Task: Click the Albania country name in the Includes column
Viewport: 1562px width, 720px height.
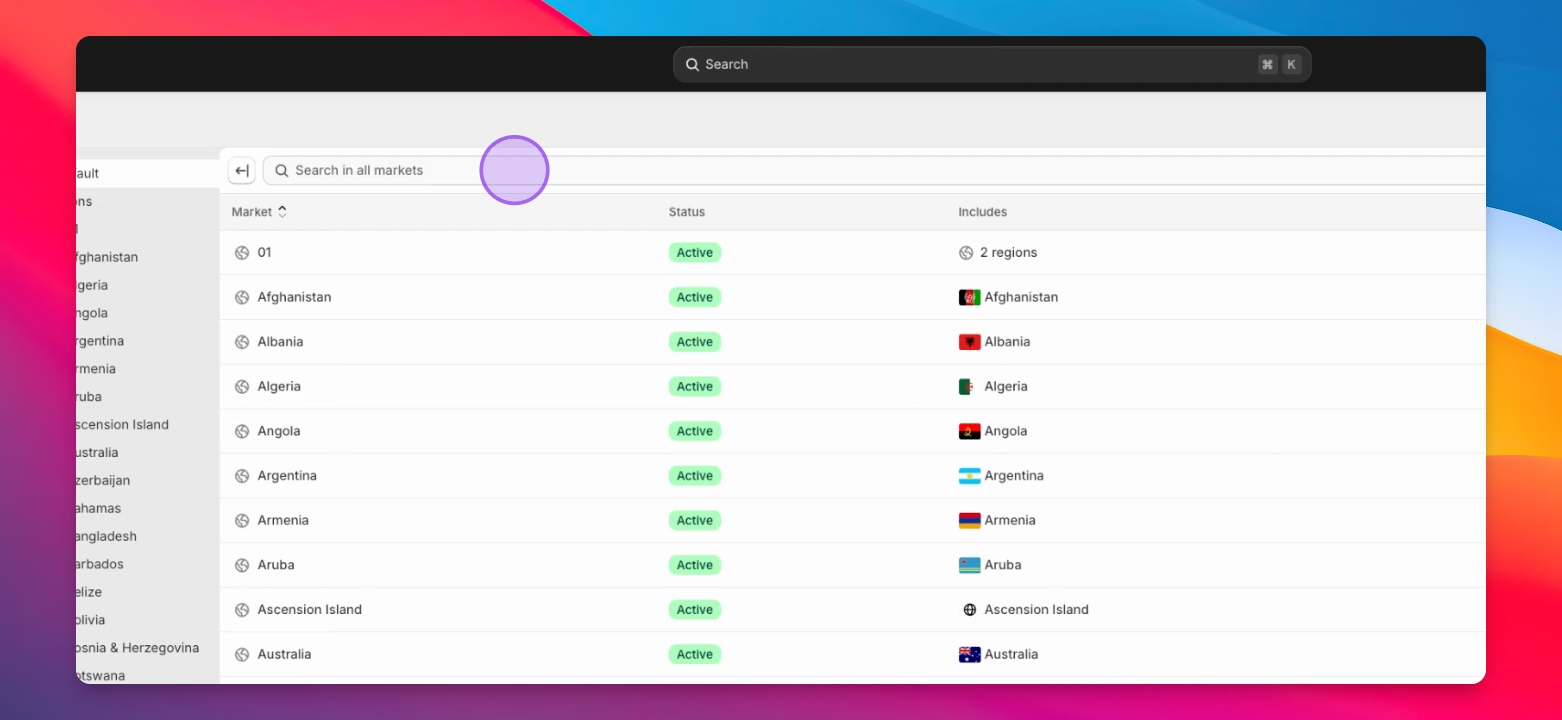Action: 1007,342
